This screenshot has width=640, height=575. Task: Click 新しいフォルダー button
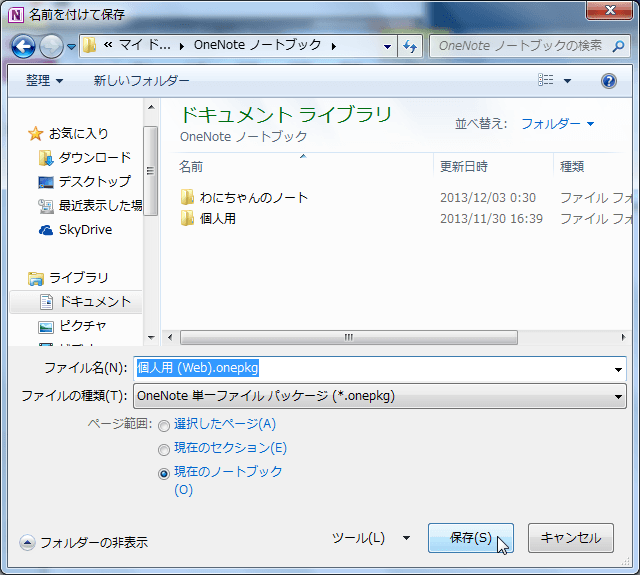[x=141, y=81]
